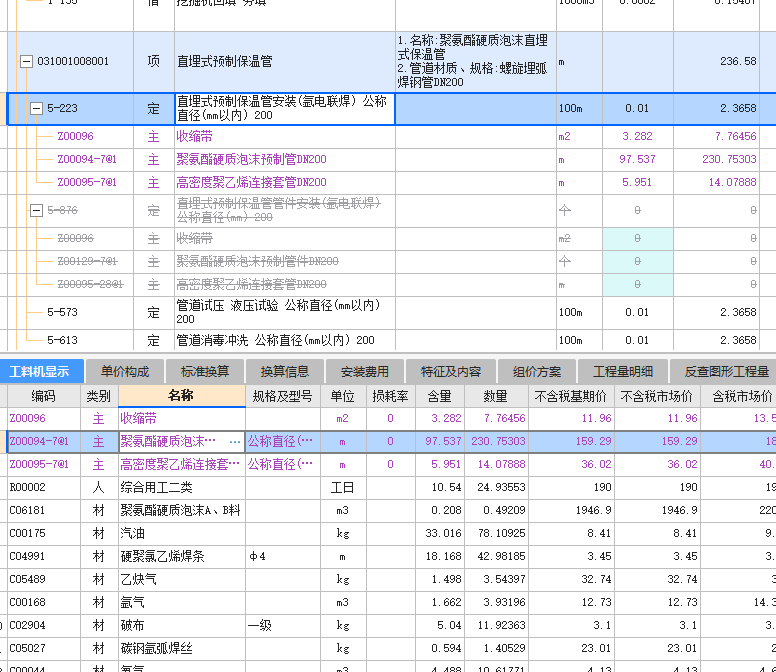Click the 不含税基期价 column header

pos(571,396)
